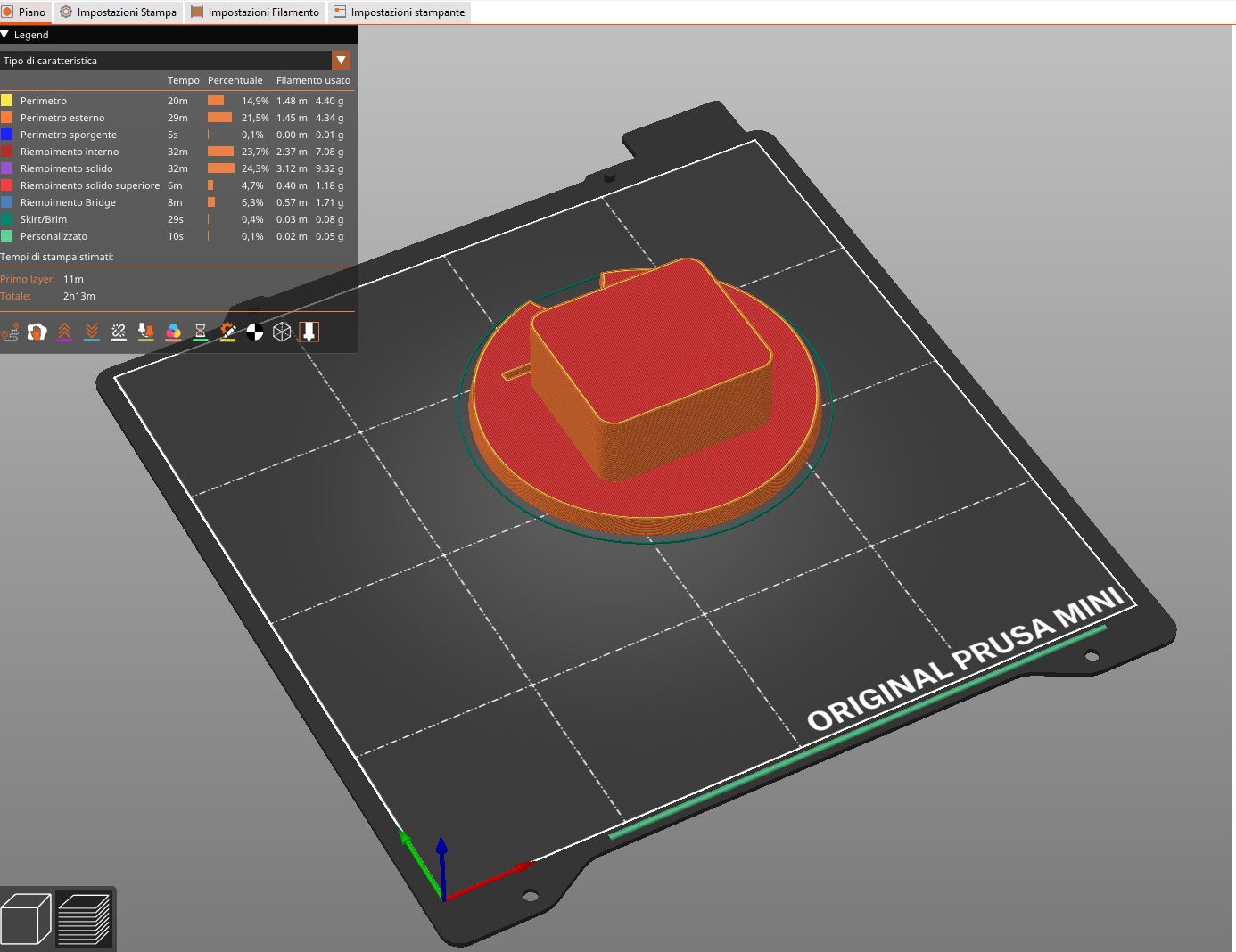Toggle deretractions icon with downward chevrons
The image size is (1236, 952).
pyautogui.click(x=91, y=332)
